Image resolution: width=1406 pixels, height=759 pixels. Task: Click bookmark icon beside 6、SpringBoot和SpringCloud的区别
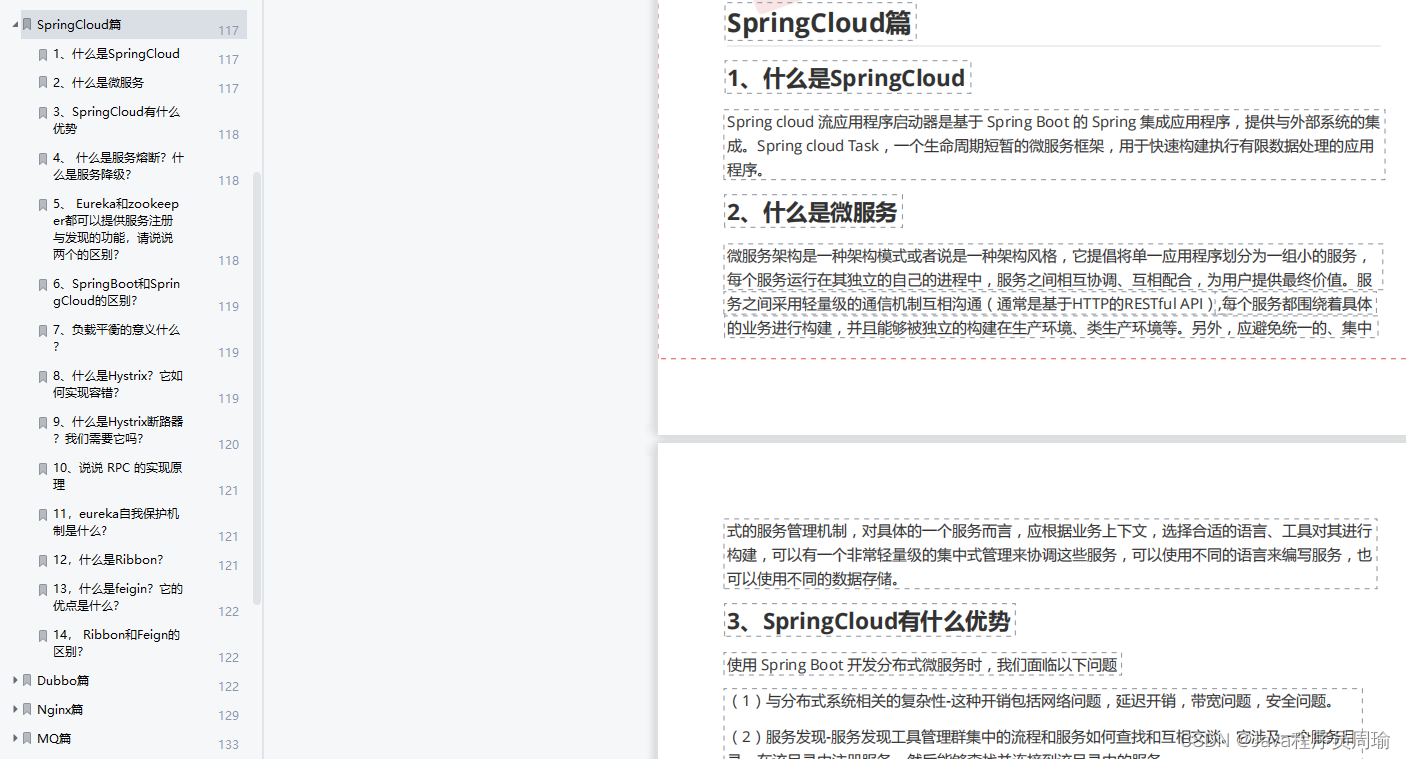[x=43, y=284]
